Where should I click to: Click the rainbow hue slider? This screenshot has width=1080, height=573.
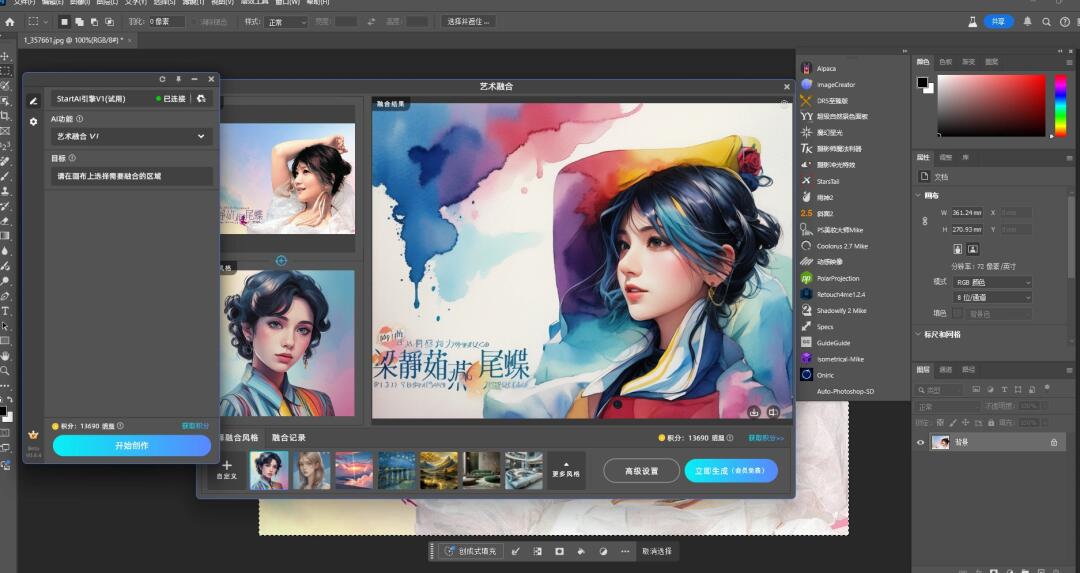tap(1061, 105)
